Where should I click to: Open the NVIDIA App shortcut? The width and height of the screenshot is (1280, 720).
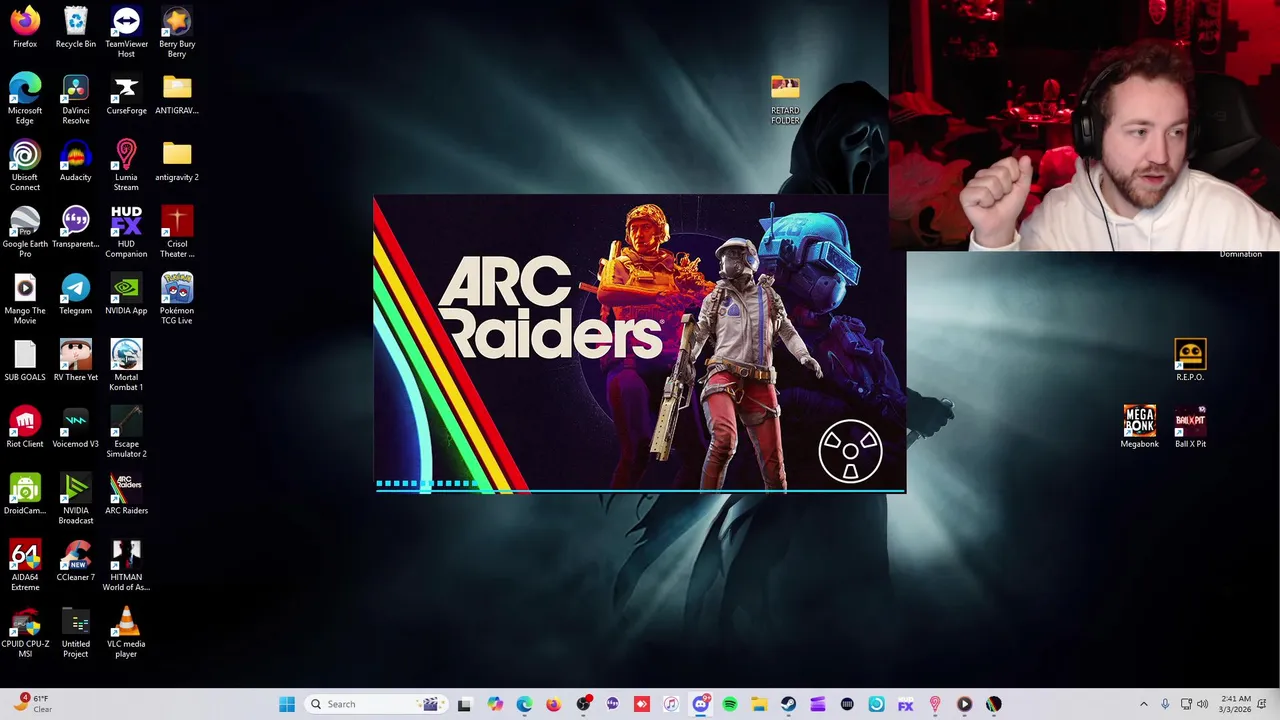[126, 294]
